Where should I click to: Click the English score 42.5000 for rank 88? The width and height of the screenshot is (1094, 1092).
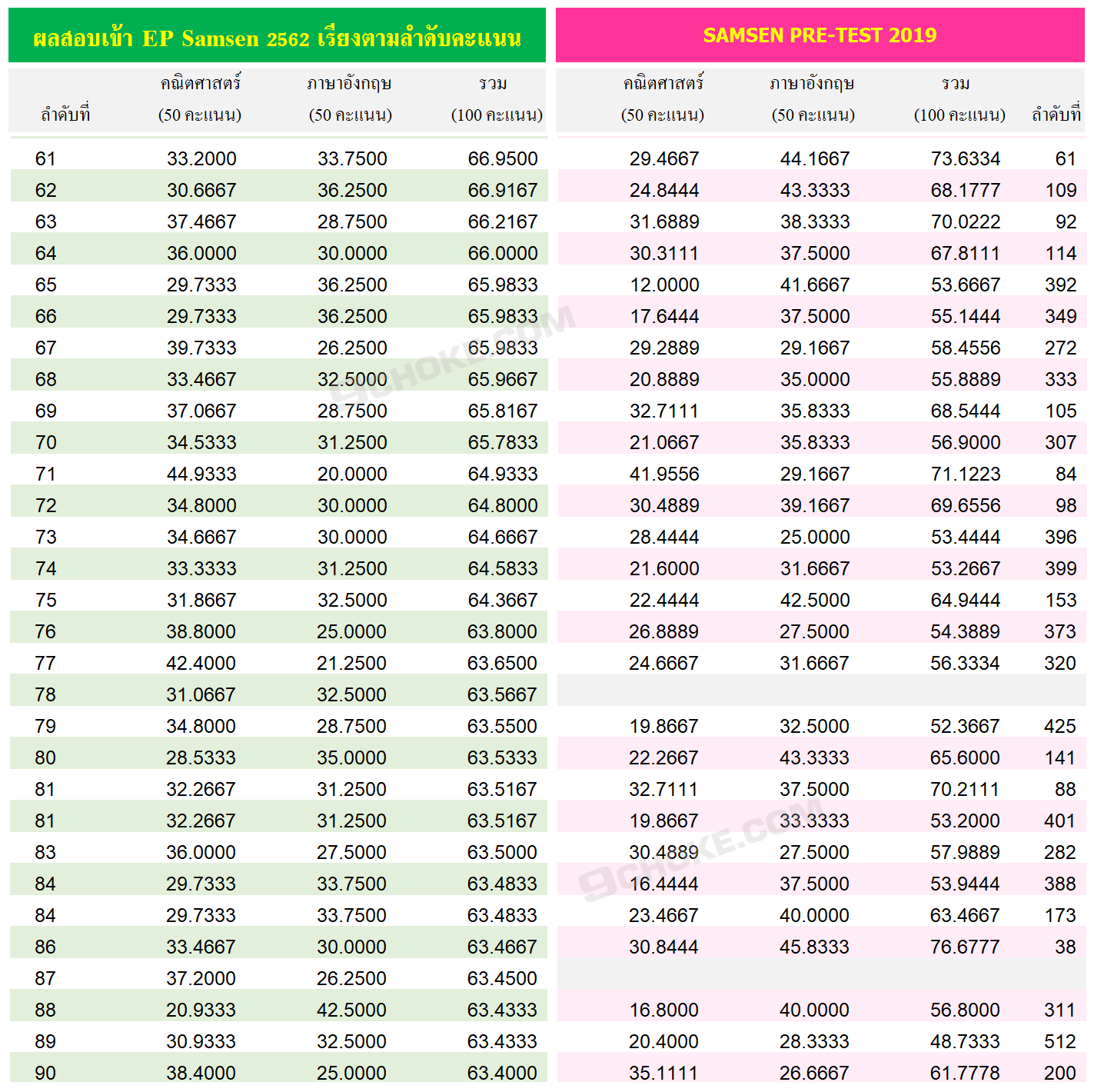tap(351, 1010)
